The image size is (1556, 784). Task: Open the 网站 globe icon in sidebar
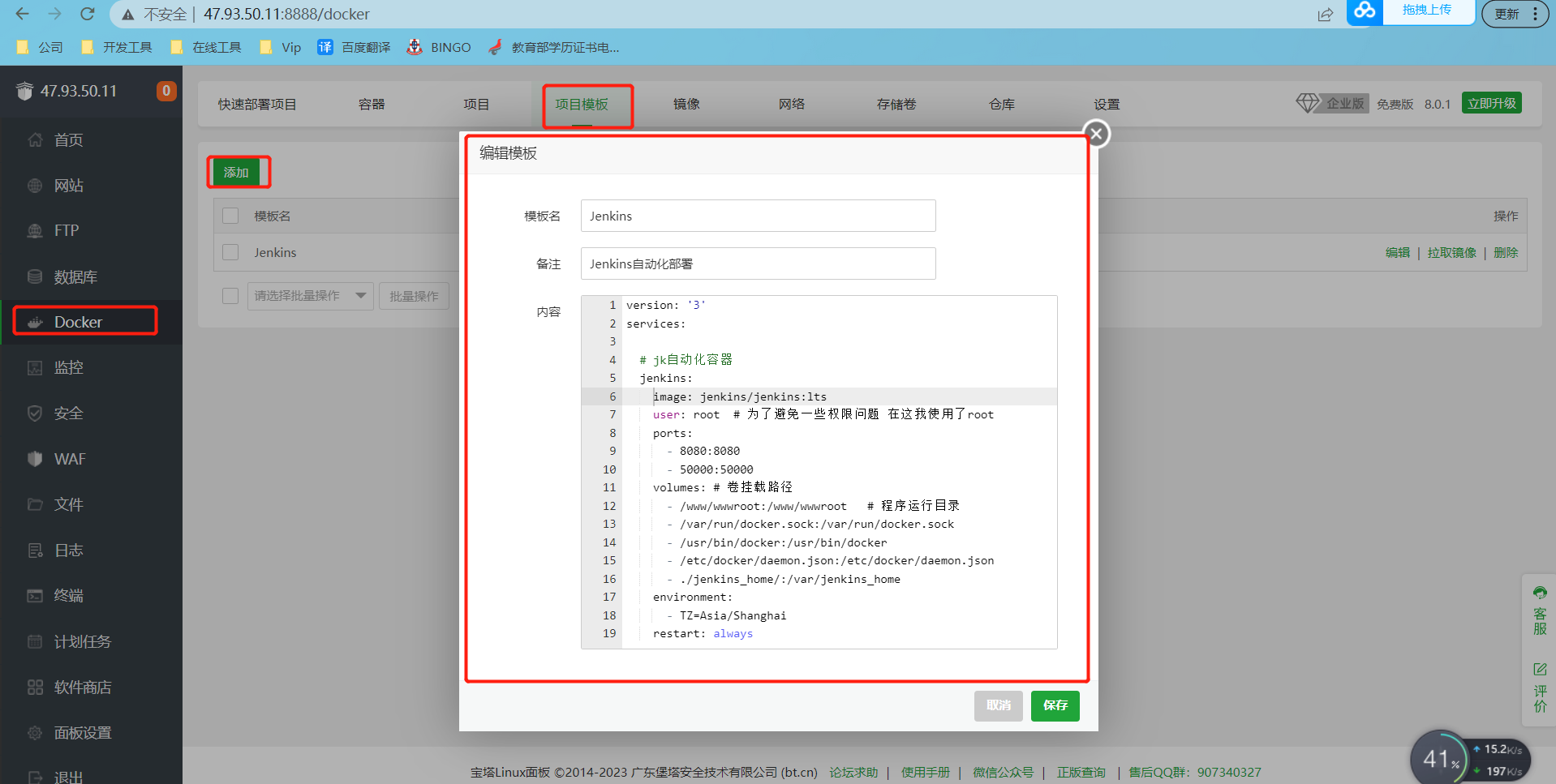click(35, 186)
